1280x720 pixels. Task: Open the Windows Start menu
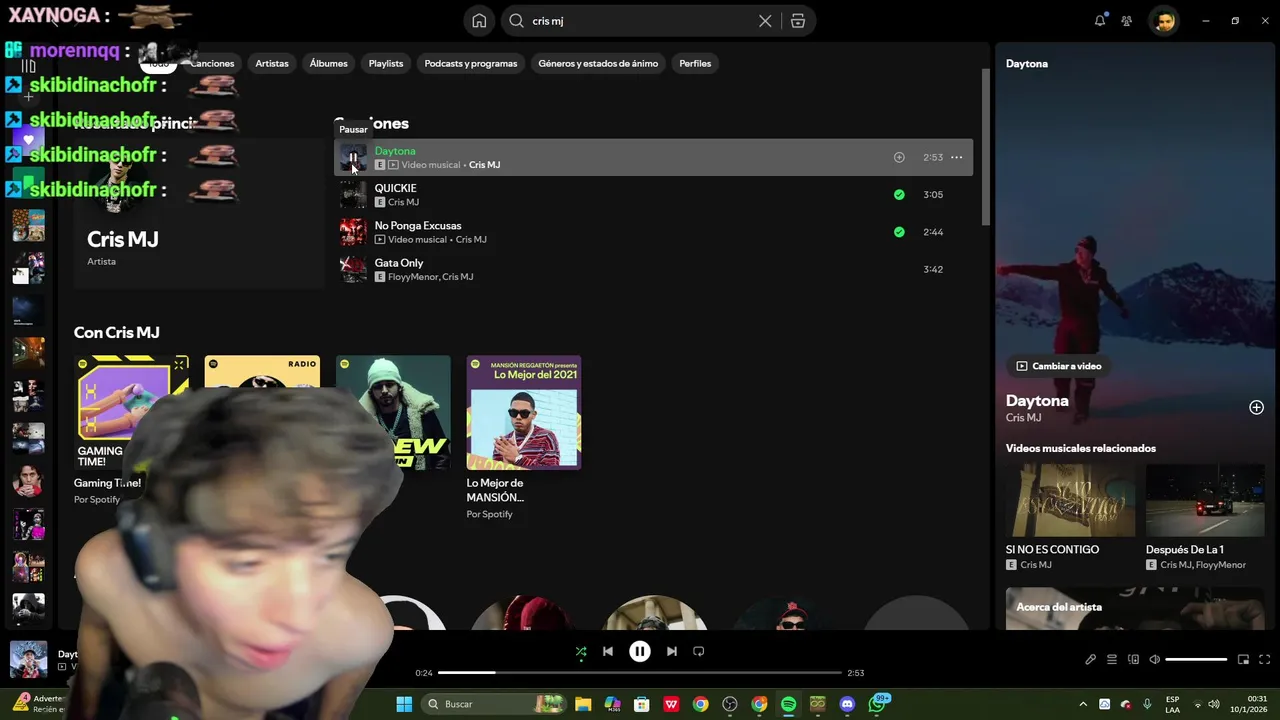pyautogui.click(x=404, y=704)
